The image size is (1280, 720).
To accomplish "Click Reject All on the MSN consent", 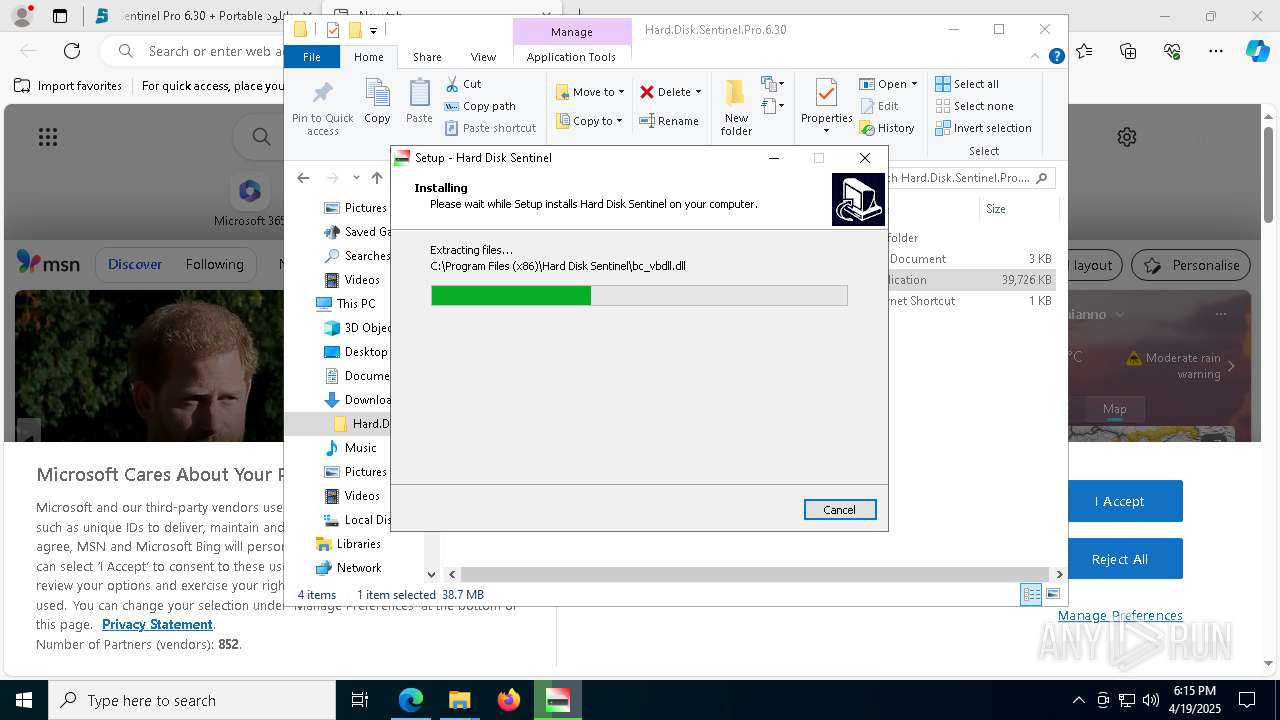I will coord(1120,559).
